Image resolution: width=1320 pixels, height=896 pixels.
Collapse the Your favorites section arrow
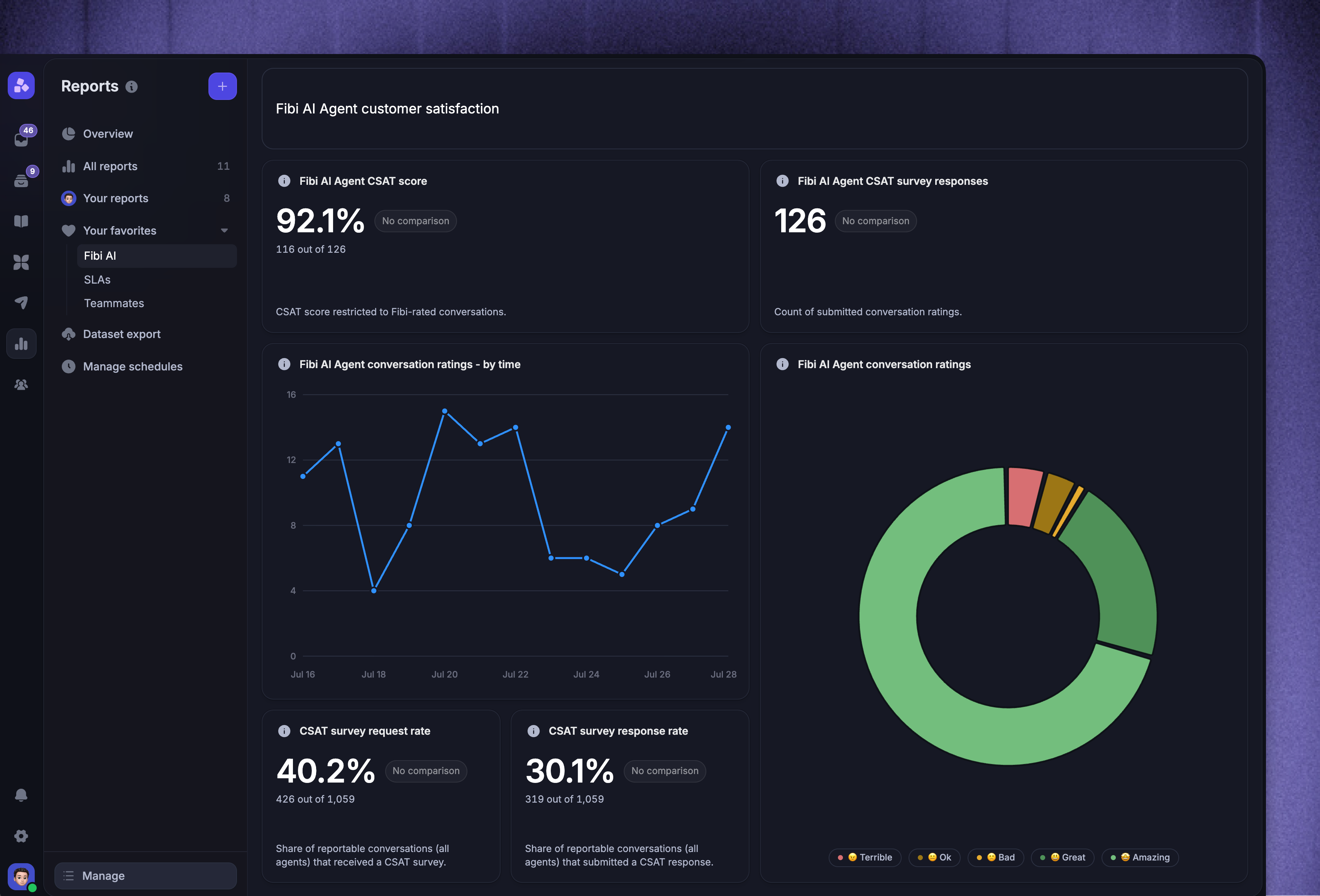tap(224, 230)
